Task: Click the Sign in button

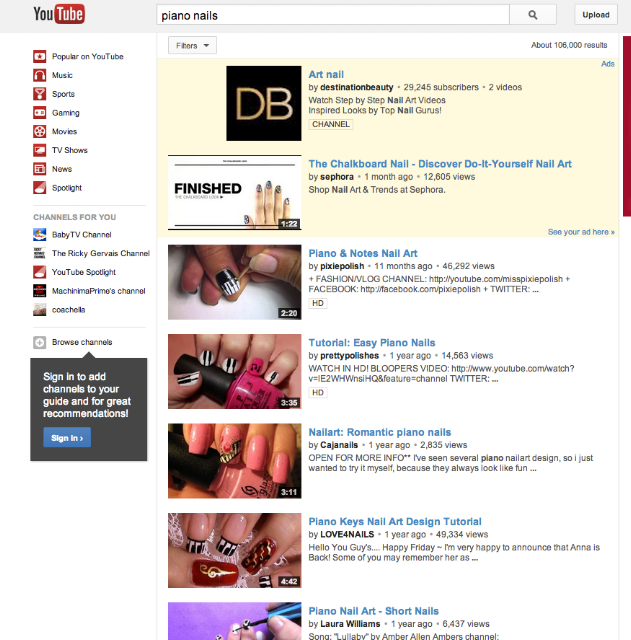Action: coord(67,438)
